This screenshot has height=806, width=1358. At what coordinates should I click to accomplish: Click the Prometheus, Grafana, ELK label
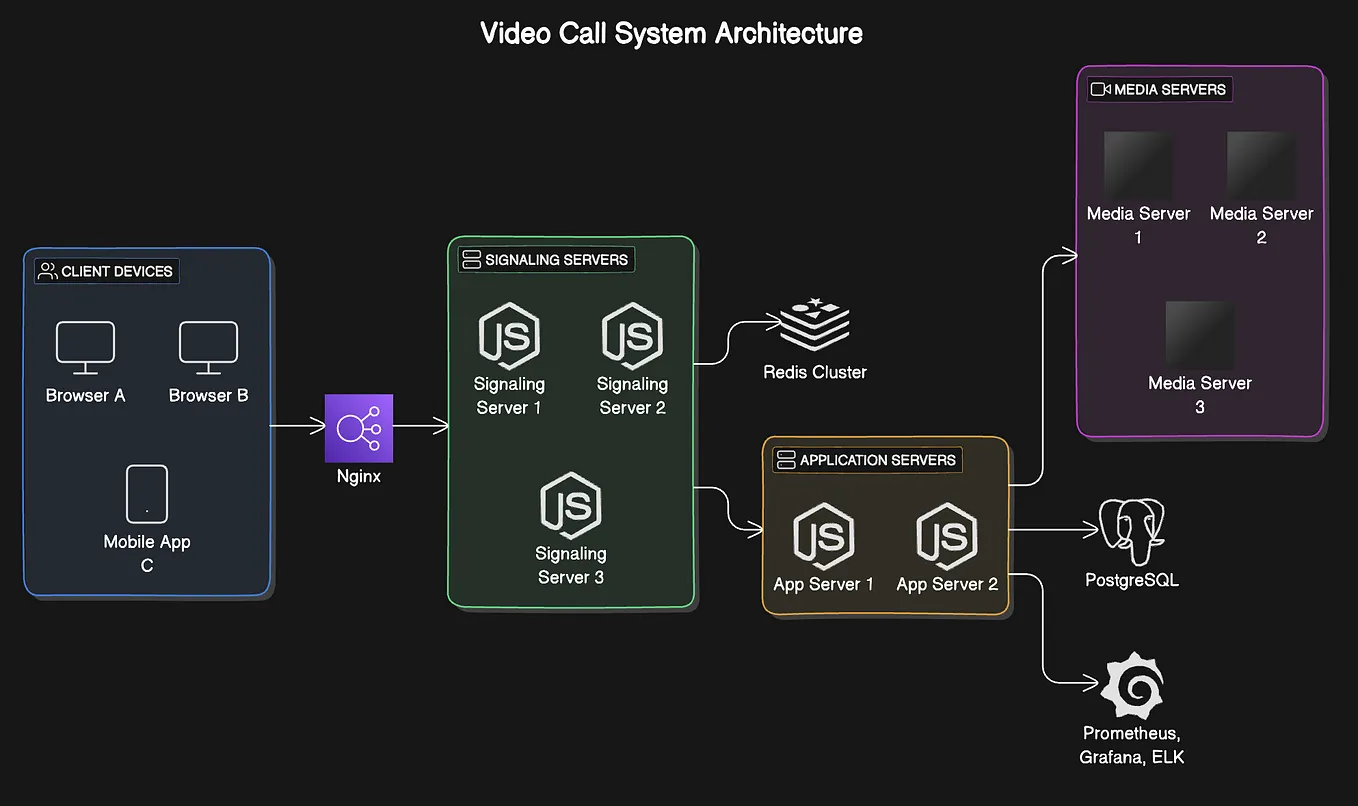(1132, 745)
